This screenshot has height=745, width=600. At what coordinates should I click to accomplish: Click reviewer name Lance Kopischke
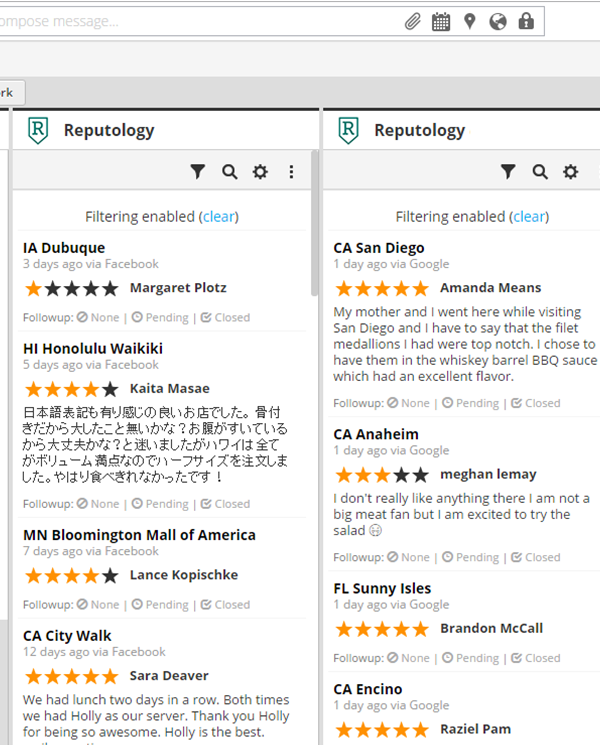click(x=184, y=574)
